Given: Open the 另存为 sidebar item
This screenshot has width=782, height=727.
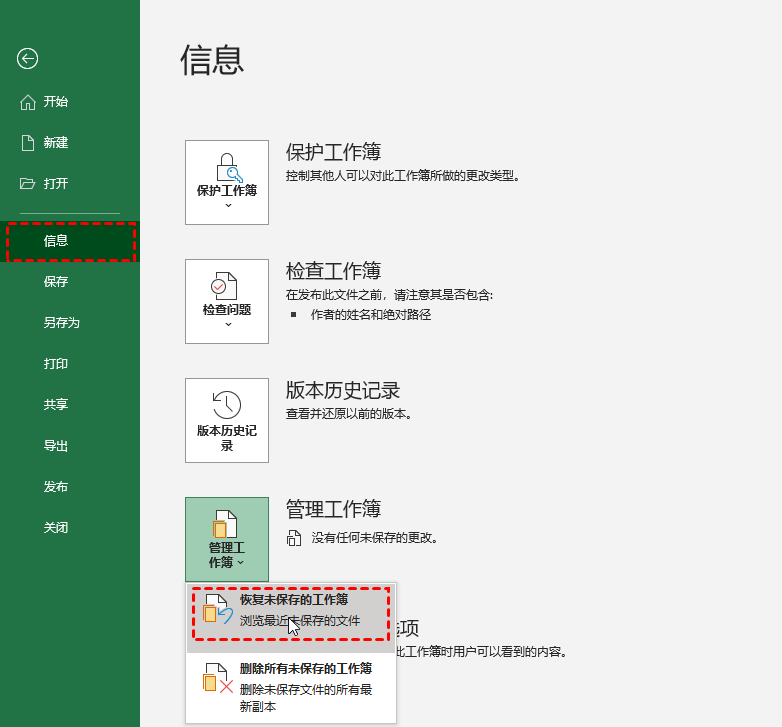Looking at the screenshot, I should coord(61,323).
